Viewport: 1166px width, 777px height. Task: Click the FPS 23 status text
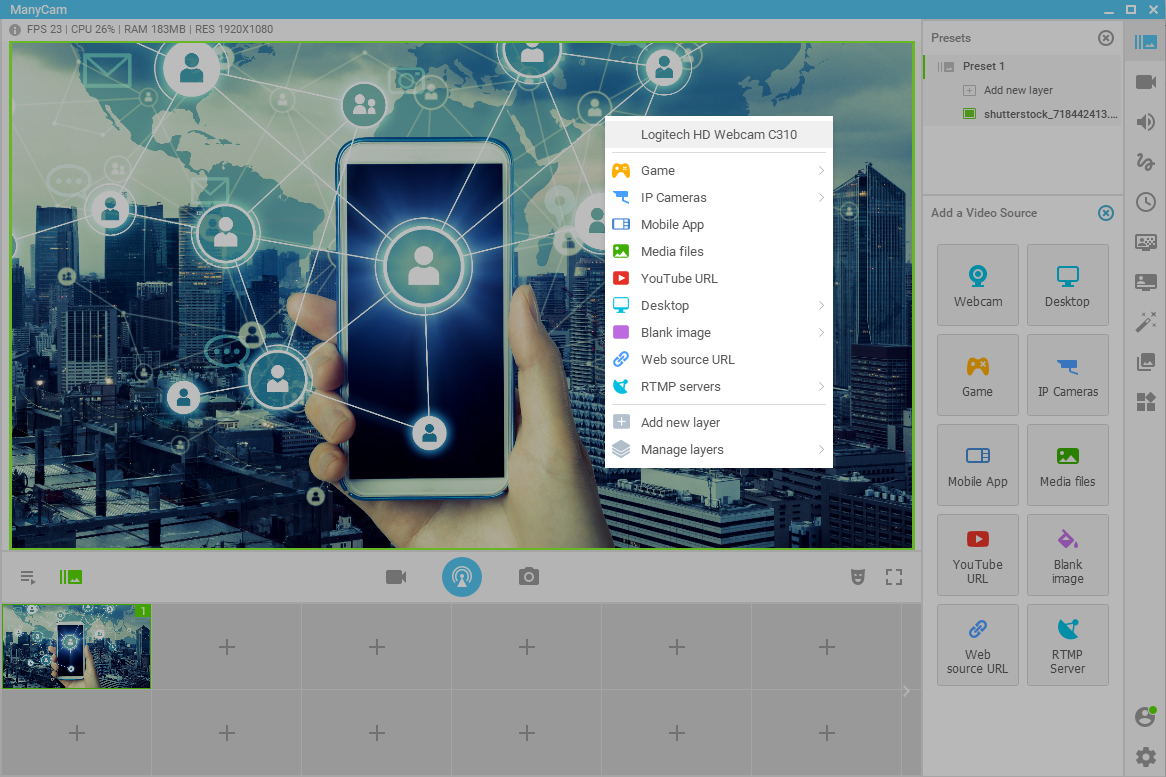click(45, 29)
